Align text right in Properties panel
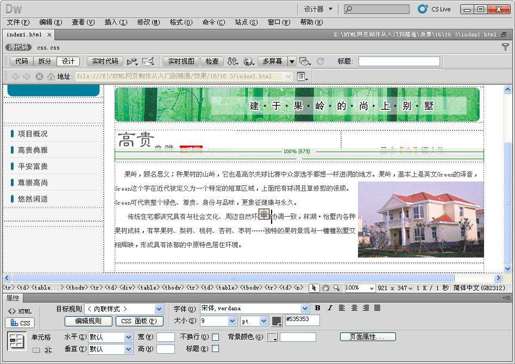The width and height of the screenshot is (515, 364). (x=366, y=308)
